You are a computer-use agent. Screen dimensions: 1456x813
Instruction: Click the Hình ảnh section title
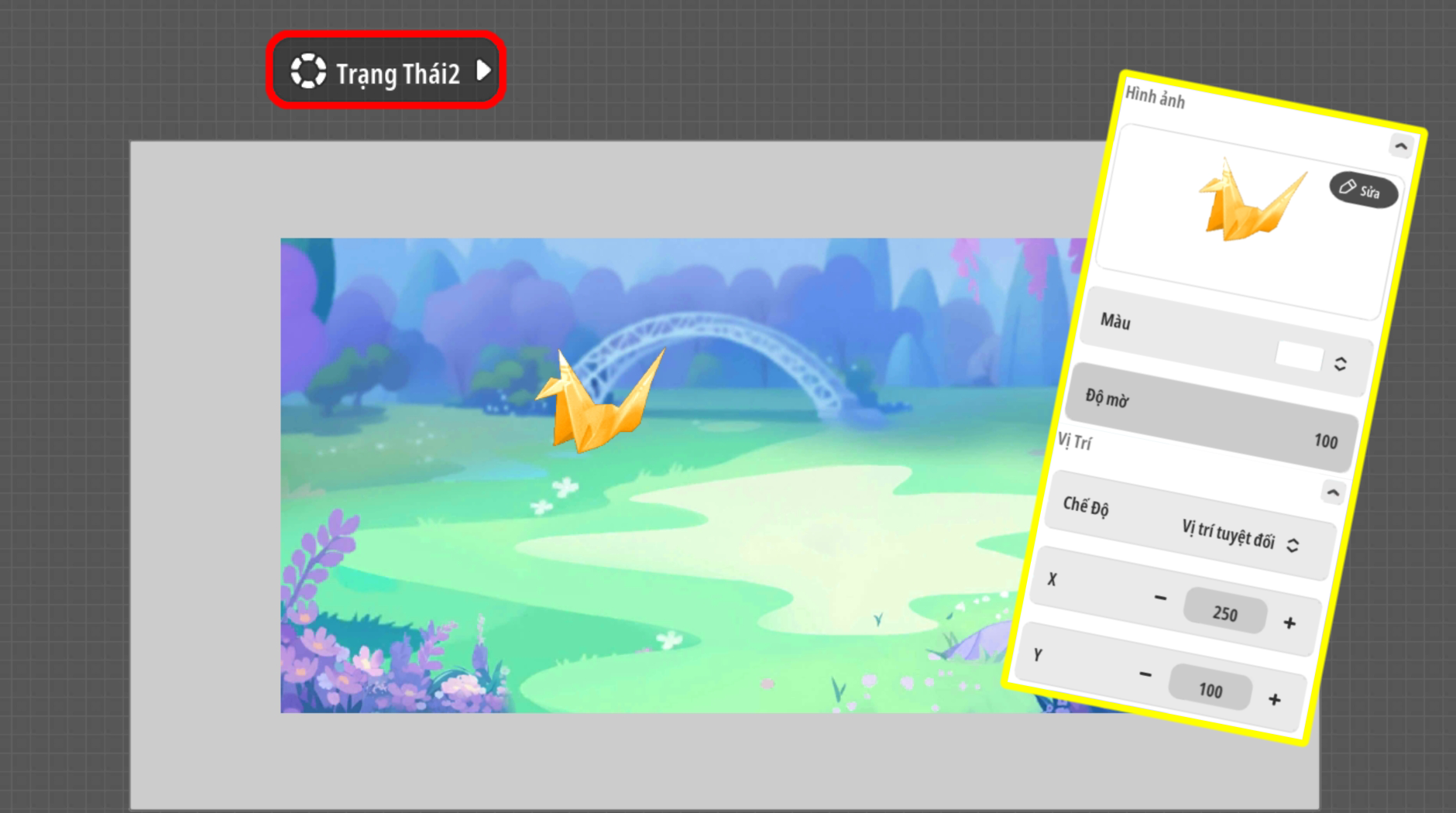tap(1154, 98)
